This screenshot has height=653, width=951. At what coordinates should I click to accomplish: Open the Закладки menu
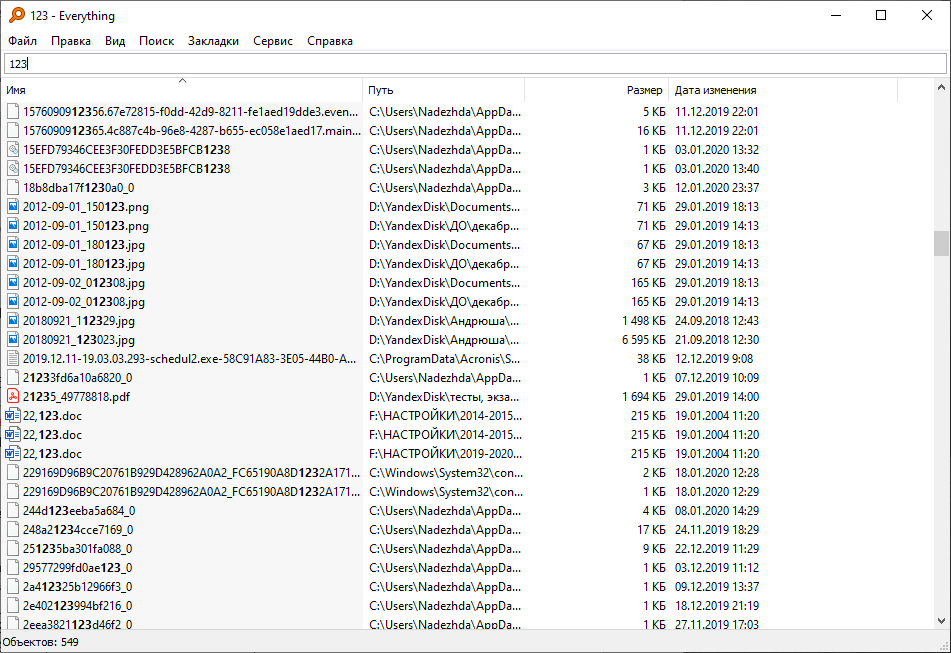coord(213,41)
